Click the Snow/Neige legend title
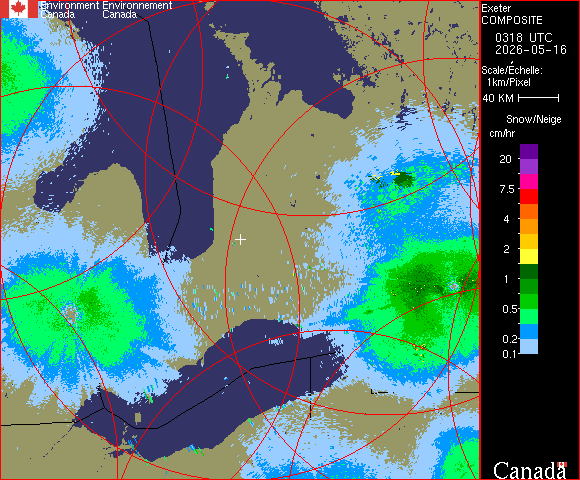Screen dimensions: 580x480 tap(534, 119)
